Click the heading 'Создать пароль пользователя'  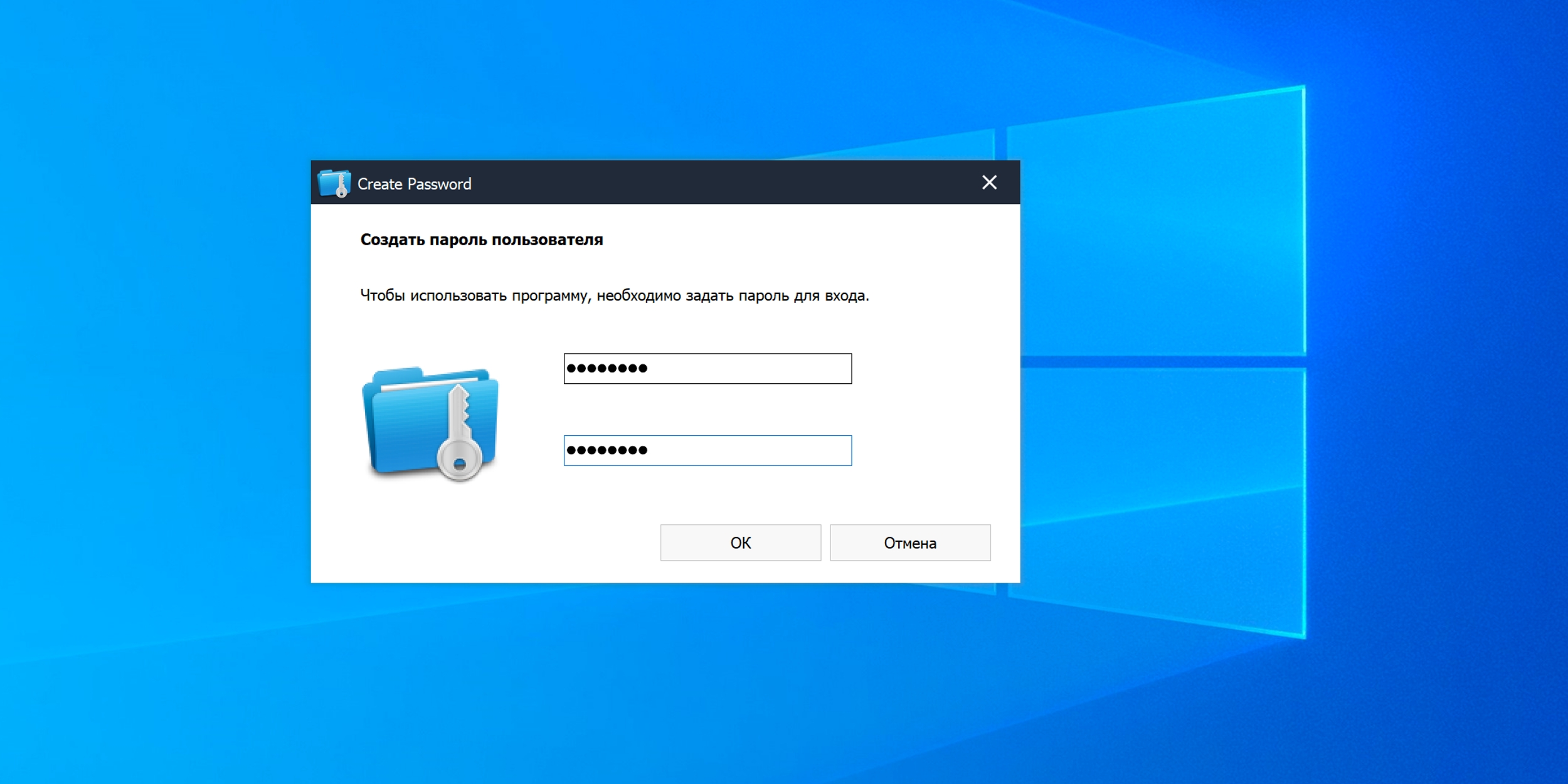481,240
